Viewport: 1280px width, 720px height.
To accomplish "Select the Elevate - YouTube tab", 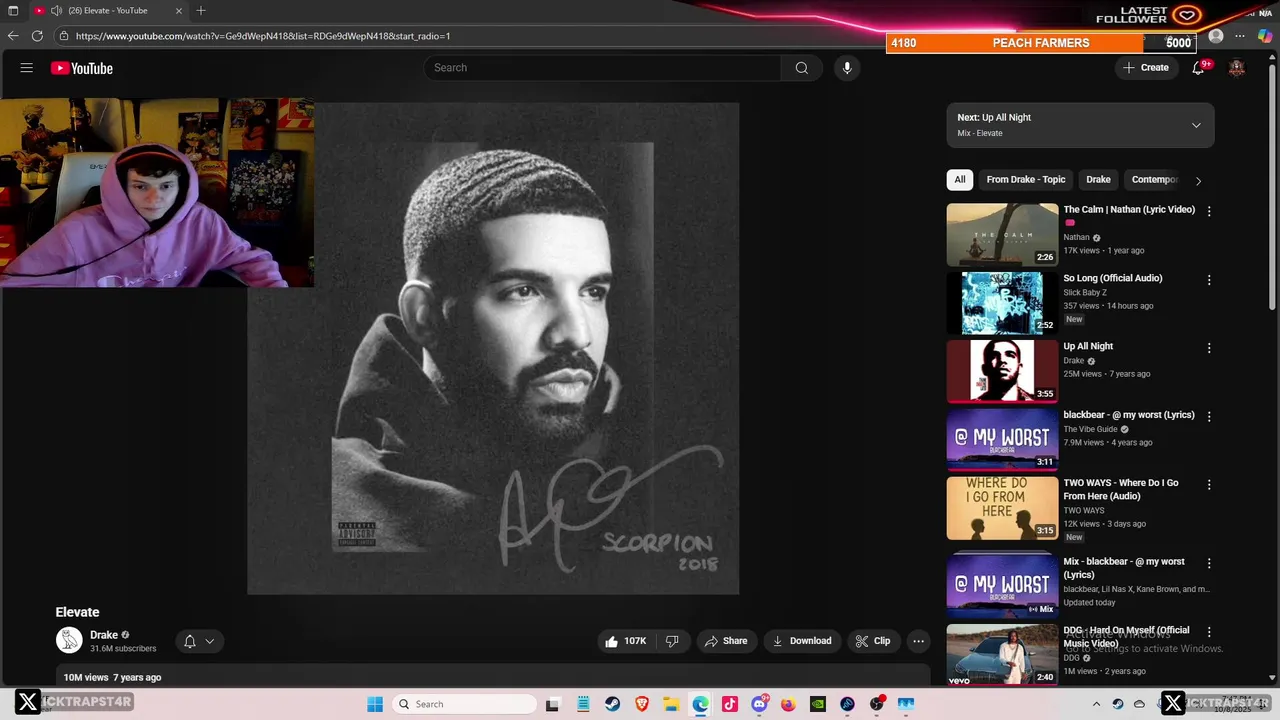I will pos(107,10).
